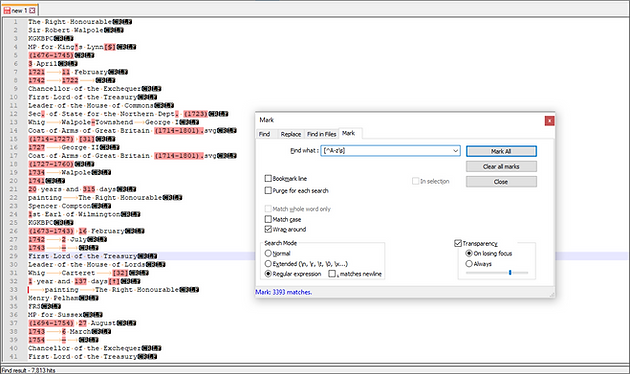Select the 'new 1' file tab
The image size is (630, 374).
(19, 10)
